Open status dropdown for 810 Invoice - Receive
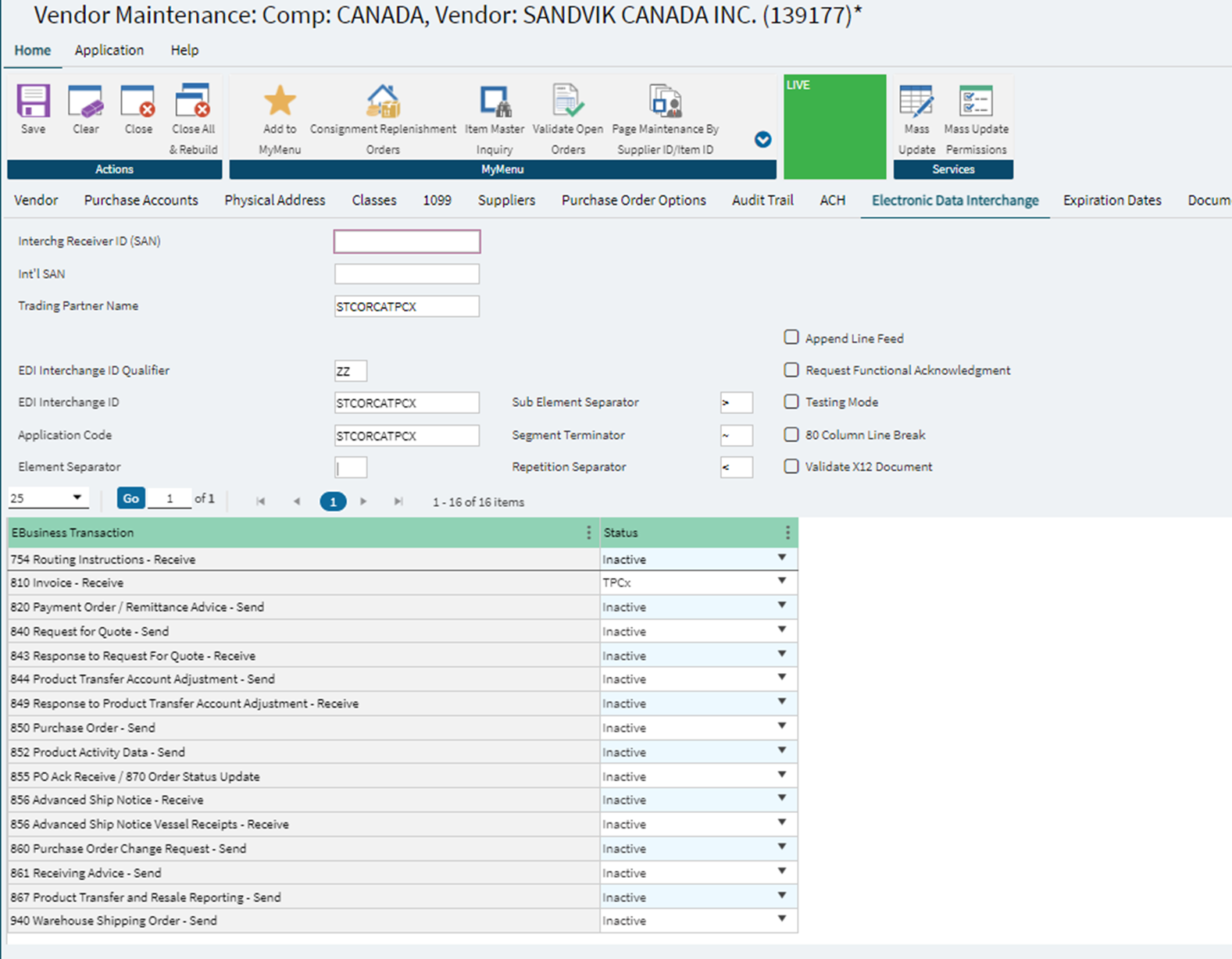The width and height of the screenshot is (1232, 959). pyautogui.click(x=781, y=582)
